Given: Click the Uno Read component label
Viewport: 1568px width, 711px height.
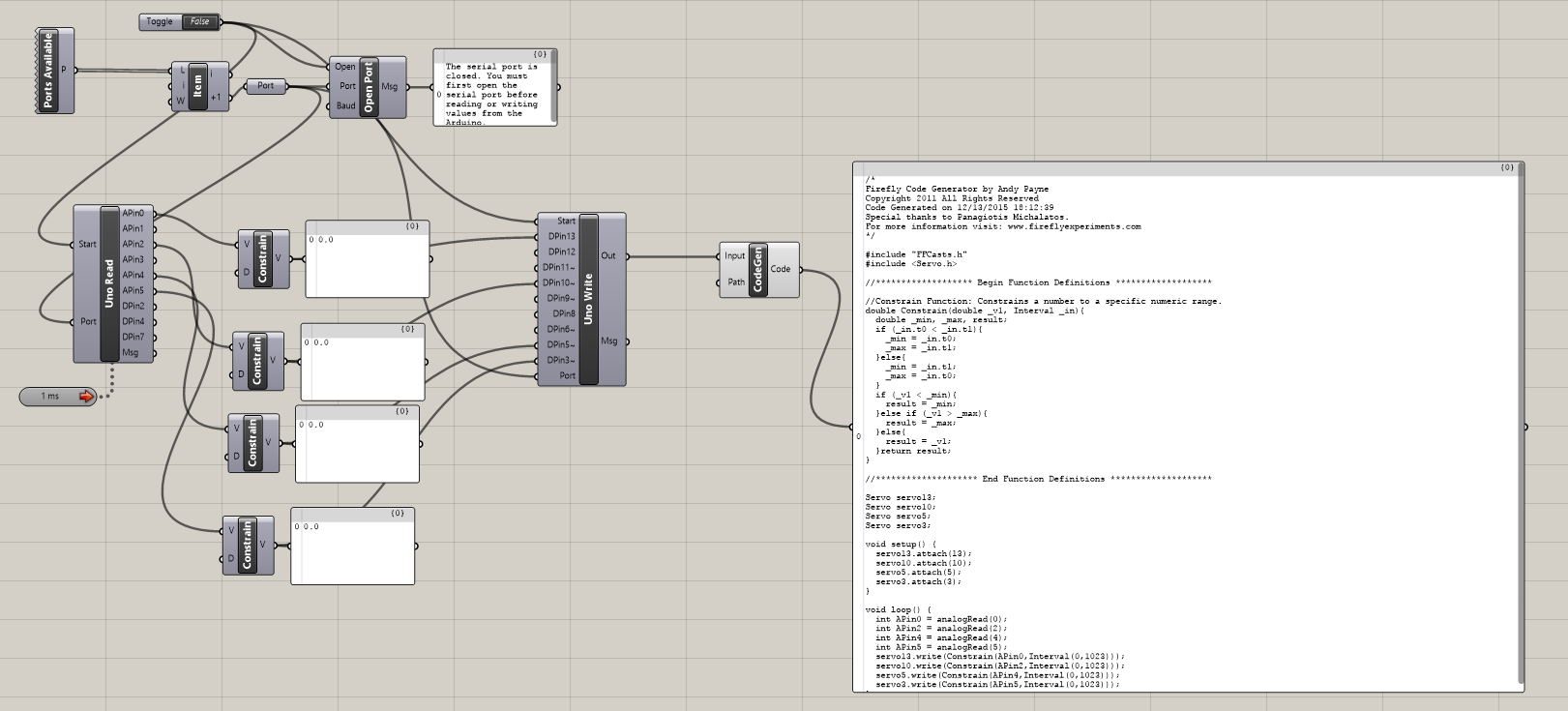Looking at the screenshot, I should pos(110,284).
